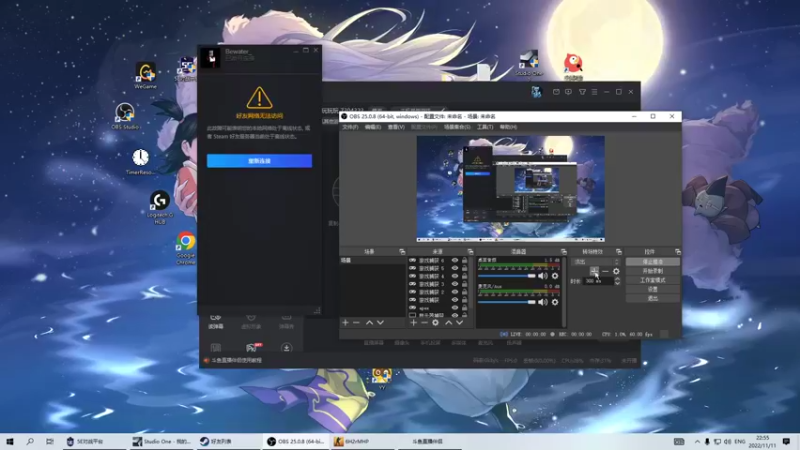This screenshot has height=450, width=800.
Task: Pop out OBS Sources dock panel
Action: (x=470, y=252)
